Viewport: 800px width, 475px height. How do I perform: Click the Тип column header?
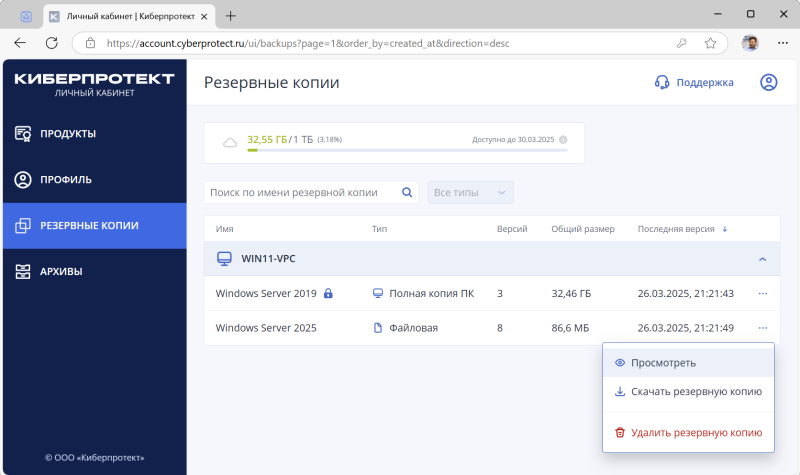click(379, 229)
